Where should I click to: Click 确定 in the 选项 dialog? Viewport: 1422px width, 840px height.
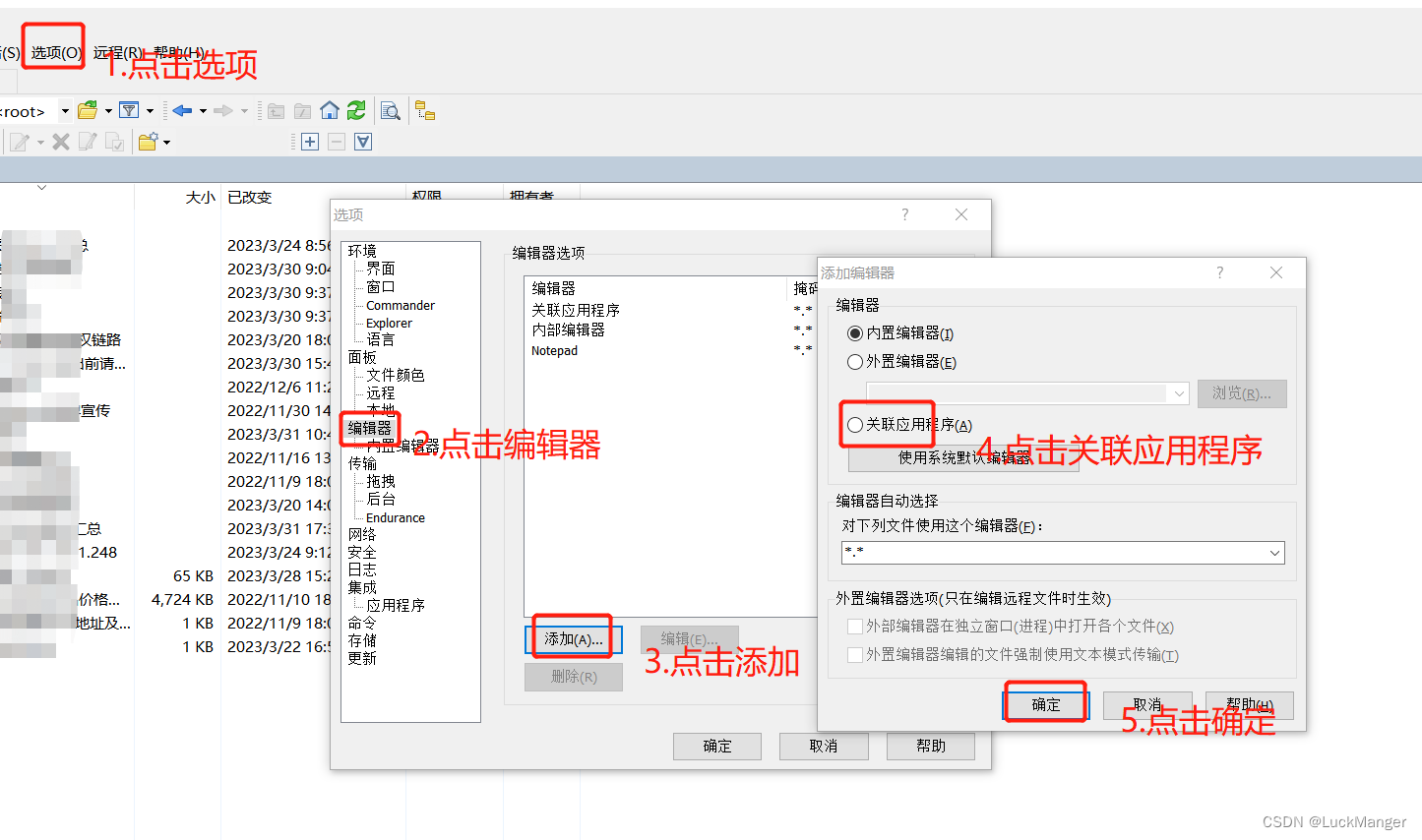coord(717,747)
